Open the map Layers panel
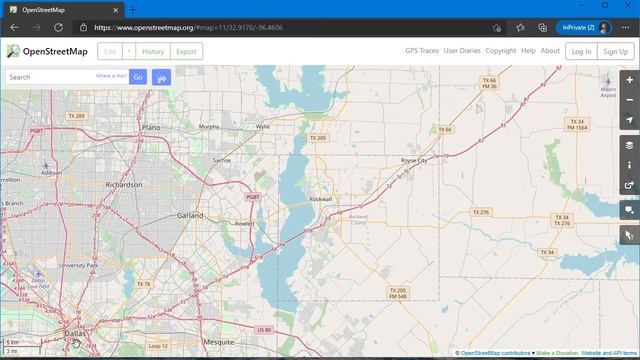Viewport: 640px width, 360px height. (x=629, y=145)
